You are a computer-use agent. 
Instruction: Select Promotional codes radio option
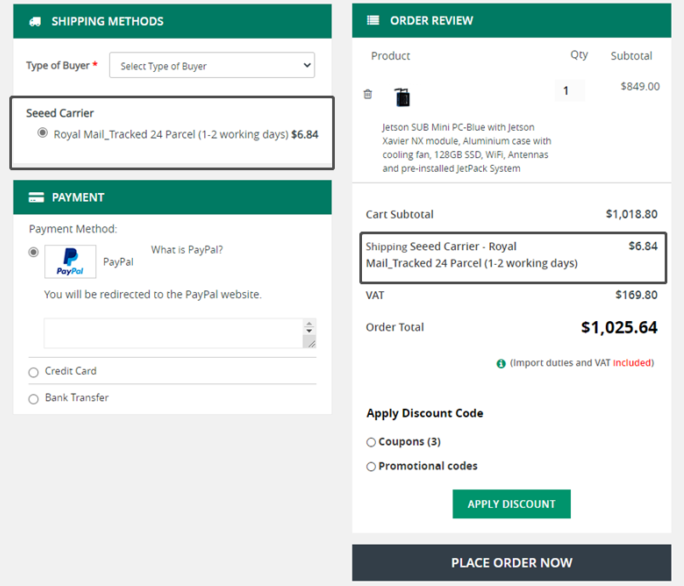[x=371, y=467]
